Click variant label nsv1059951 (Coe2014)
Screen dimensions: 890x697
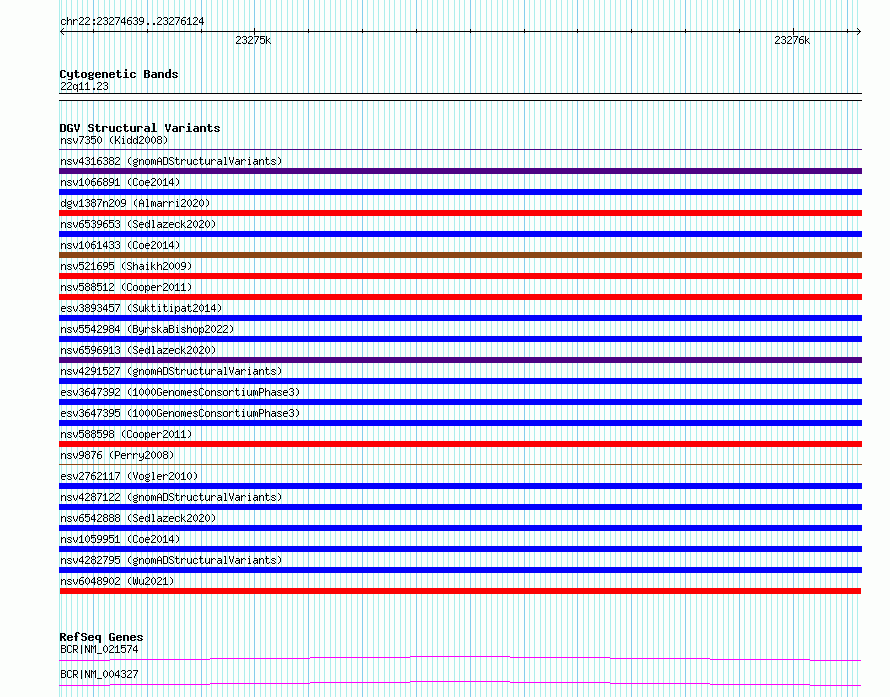120,539
